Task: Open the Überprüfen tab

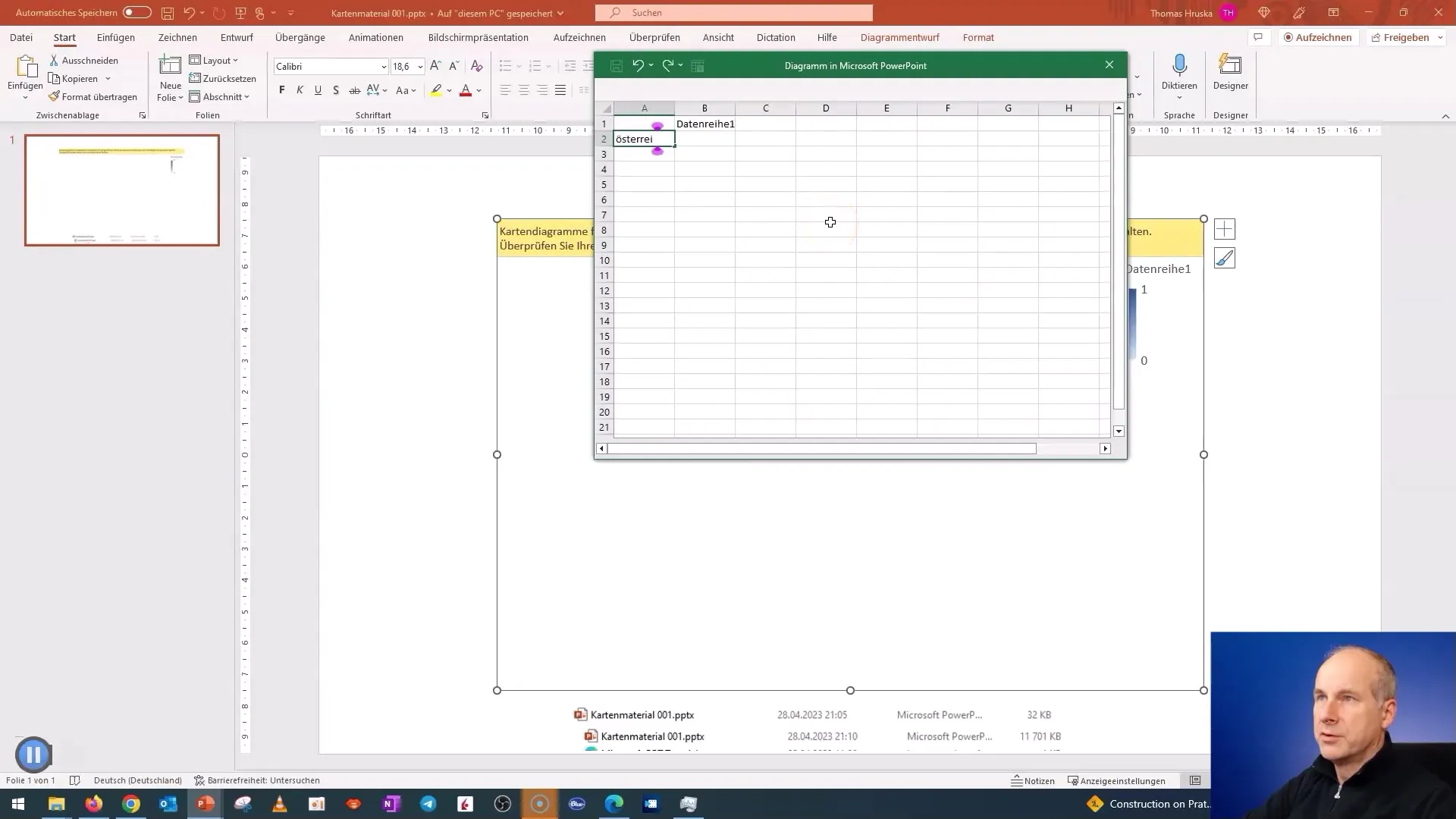Action: [x=654, y=37]
